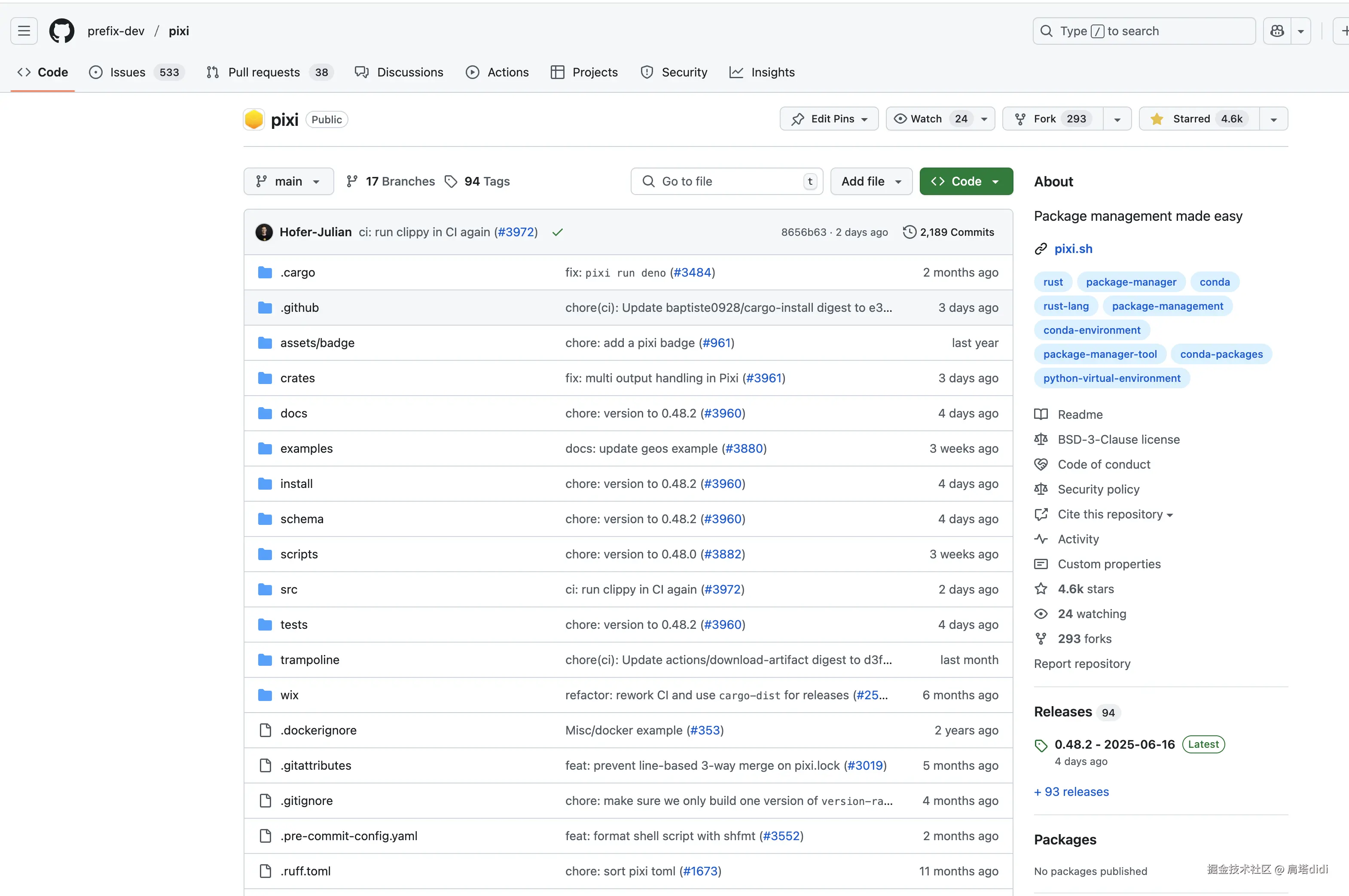Open the 17 Branches link
This screenshot has width=1349, height=896.
tap(391, 182)
